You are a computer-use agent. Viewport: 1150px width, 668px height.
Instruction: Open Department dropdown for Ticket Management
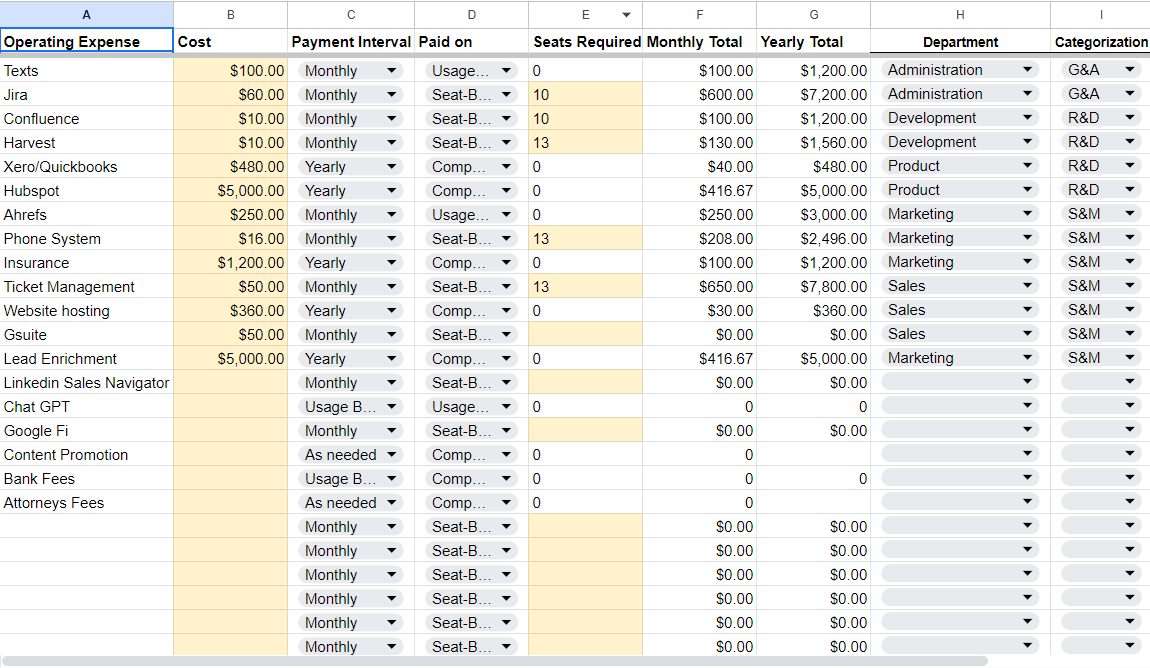pyautogui.click(x=960, y=286)
